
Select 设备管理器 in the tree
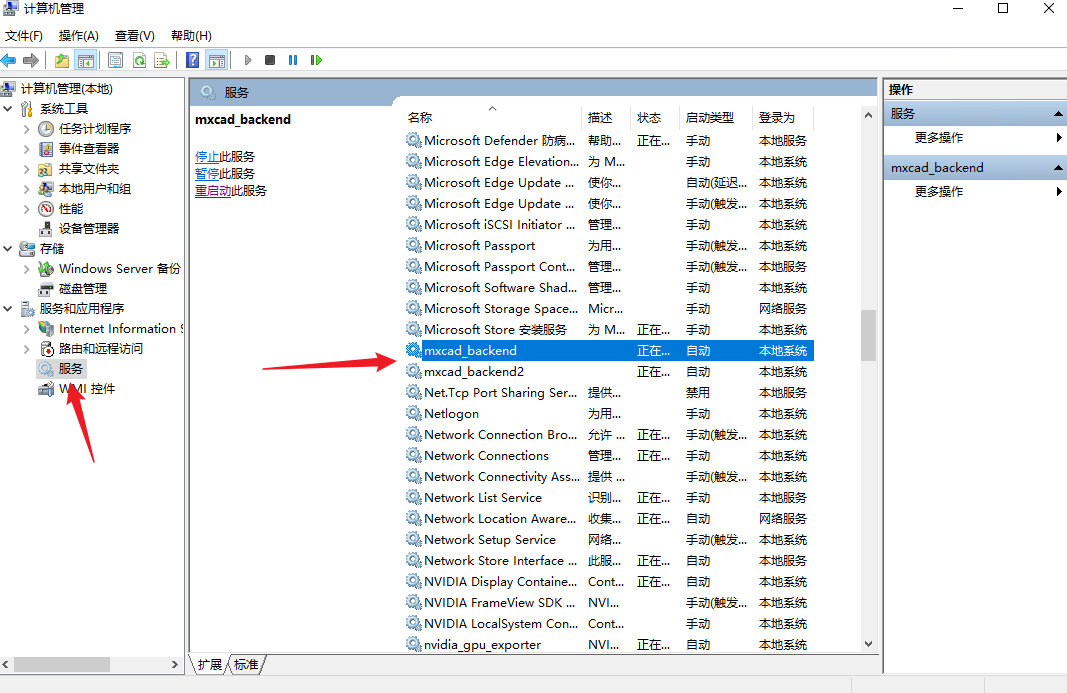88,229
